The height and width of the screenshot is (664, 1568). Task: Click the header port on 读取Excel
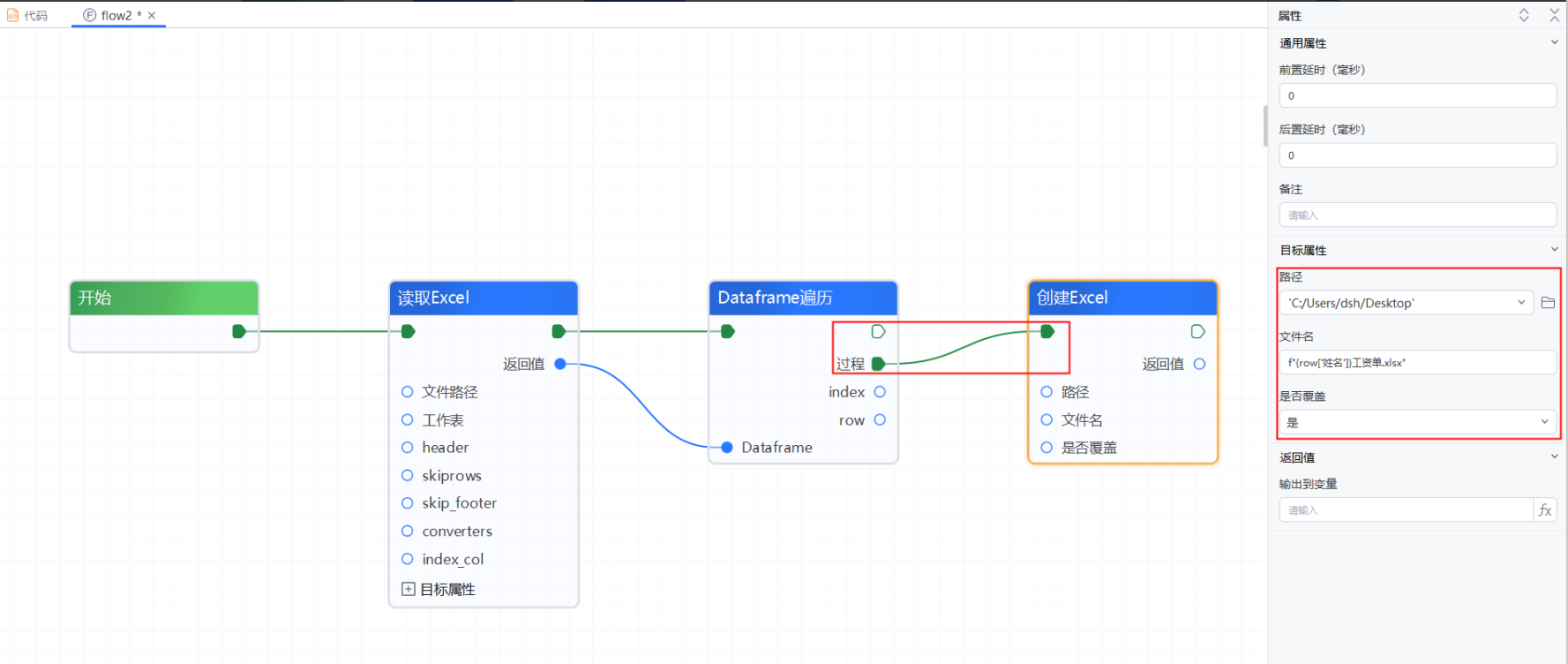[x=407, y=448]
